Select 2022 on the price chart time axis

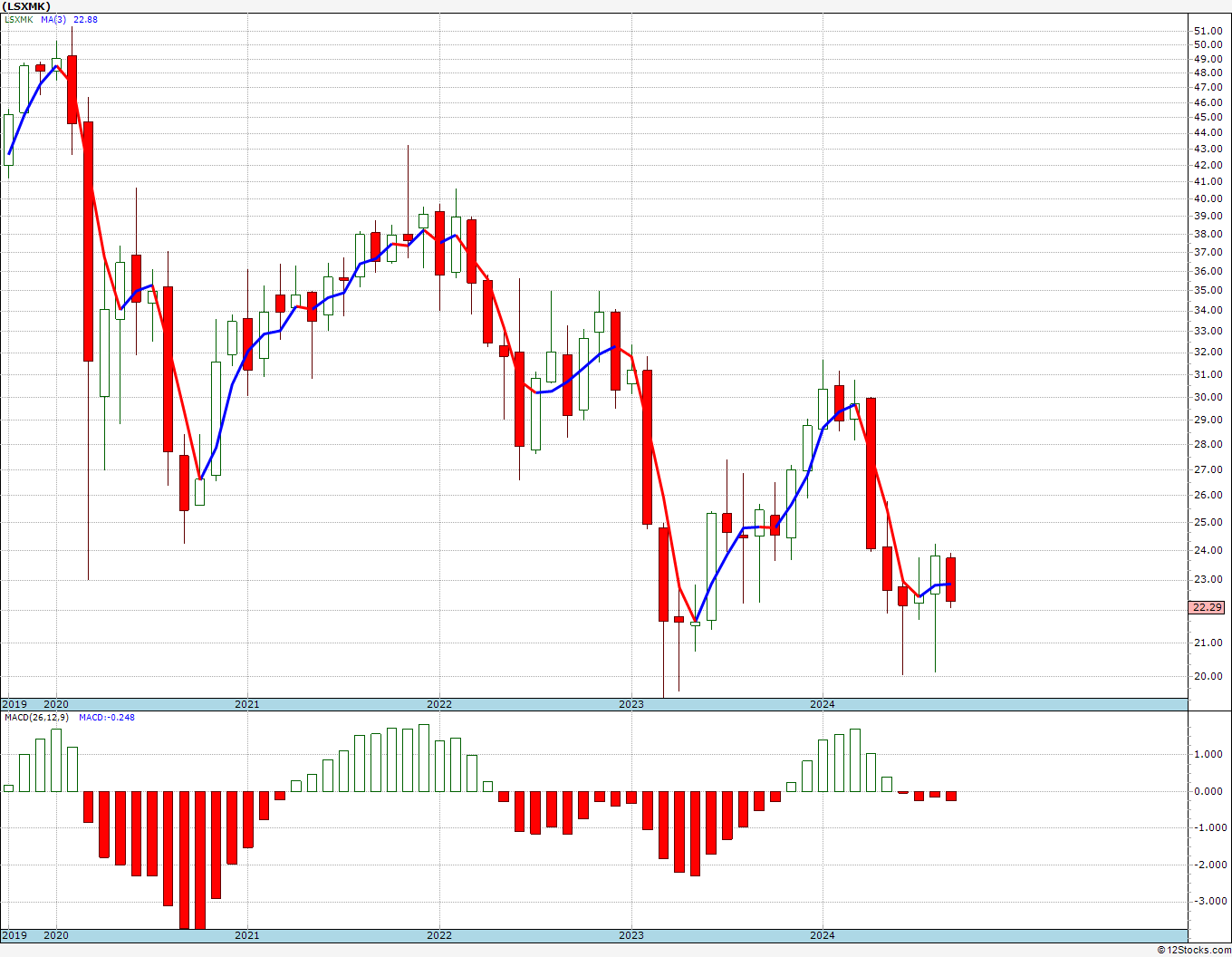pos(438,704)
